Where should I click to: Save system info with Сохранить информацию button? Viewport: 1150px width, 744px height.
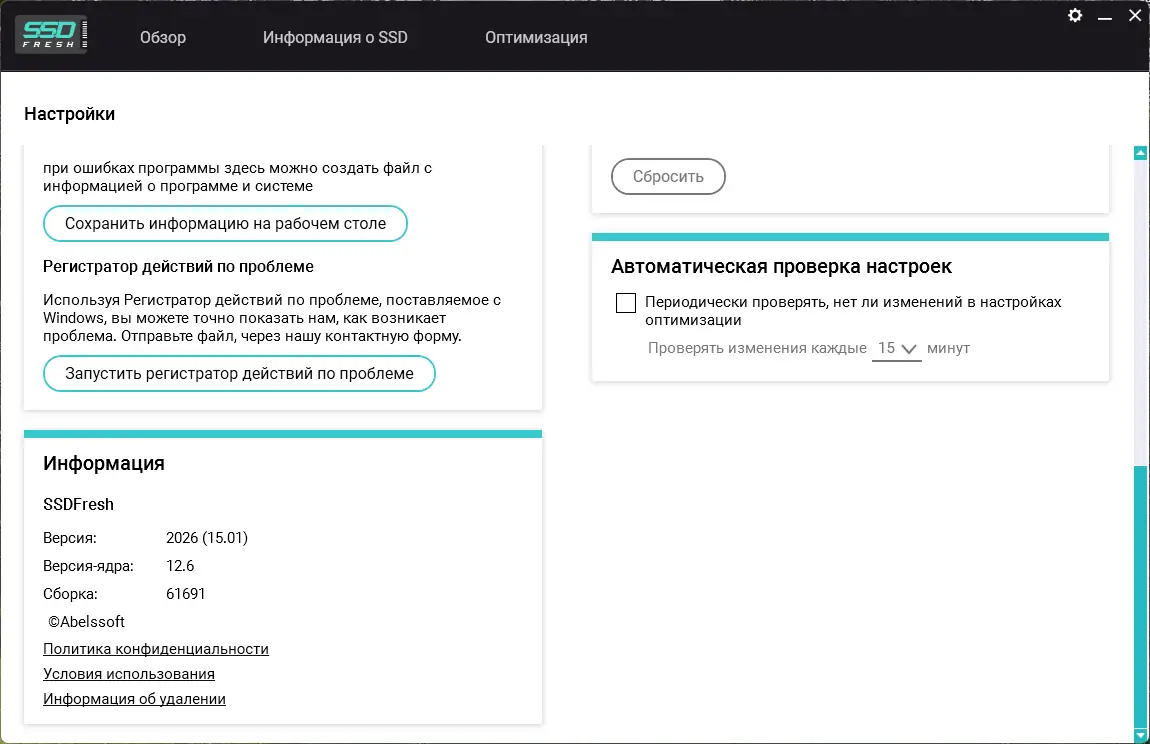coord(225,223)
